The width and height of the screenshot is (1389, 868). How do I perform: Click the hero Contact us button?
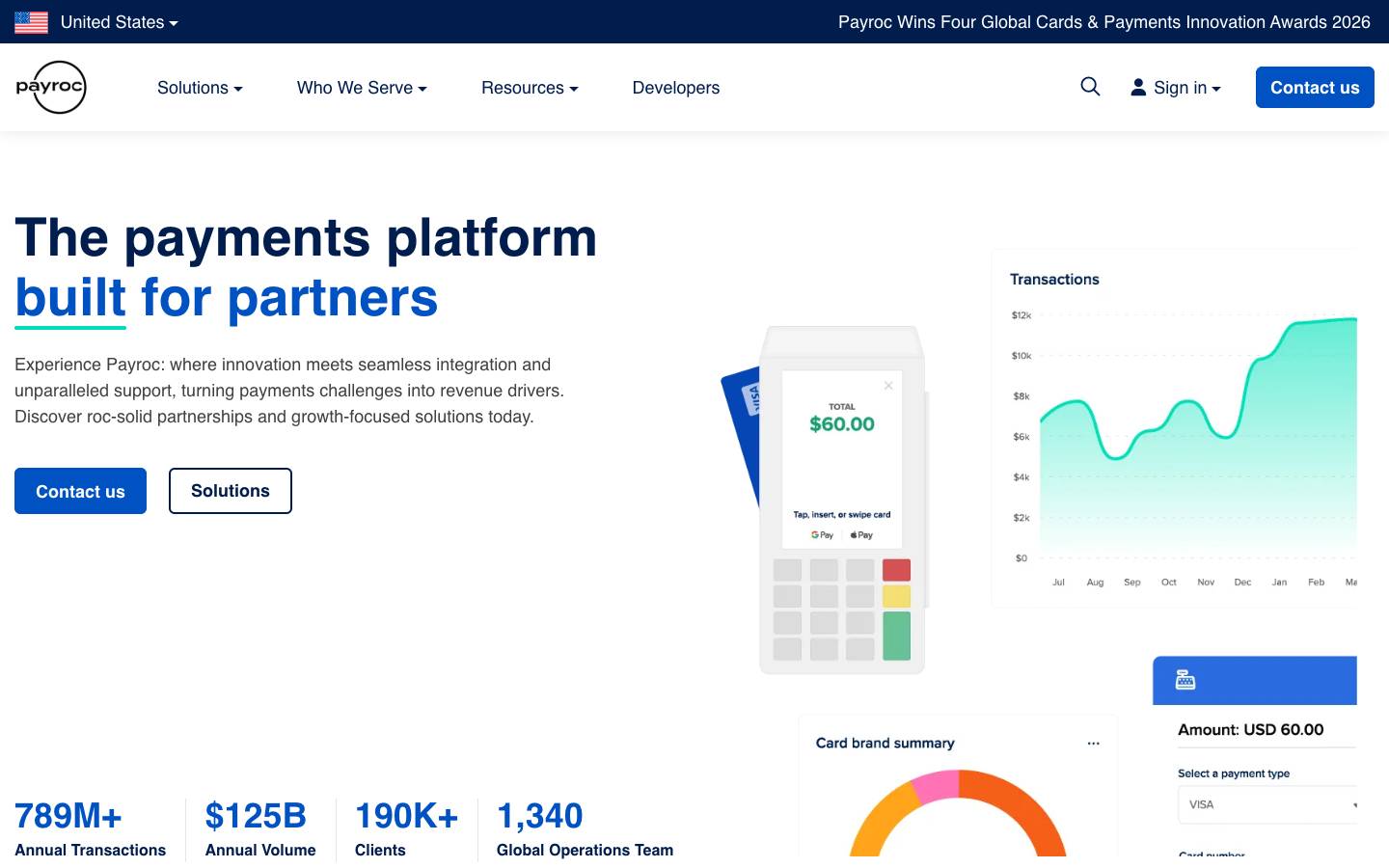click(x=80, y=491)
